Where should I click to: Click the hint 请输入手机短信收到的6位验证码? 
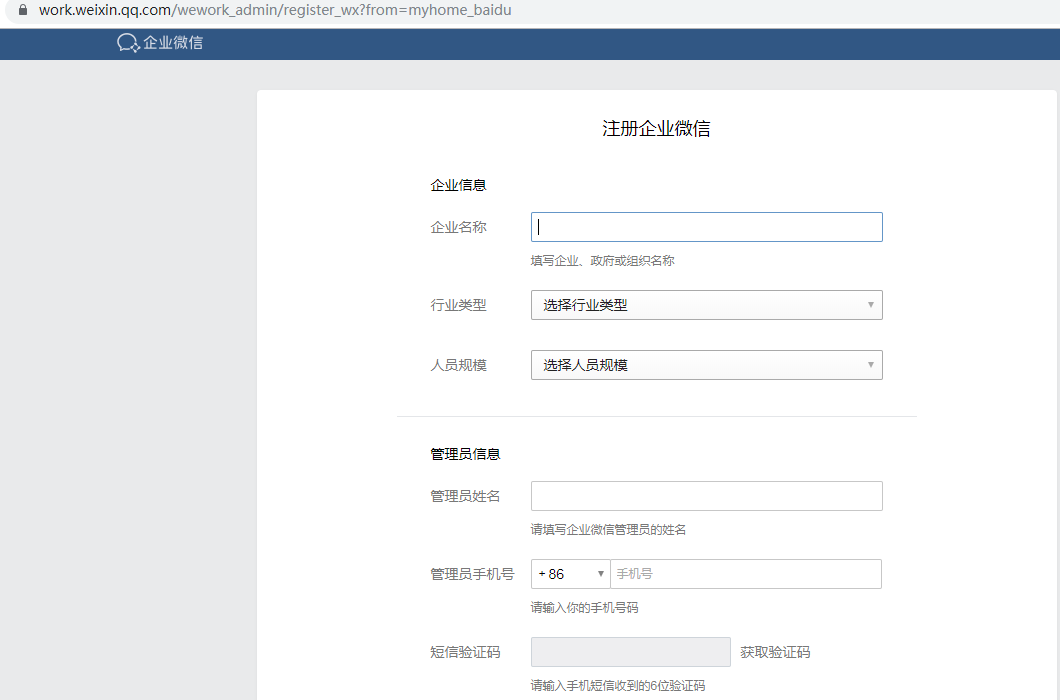coord(618,686)
